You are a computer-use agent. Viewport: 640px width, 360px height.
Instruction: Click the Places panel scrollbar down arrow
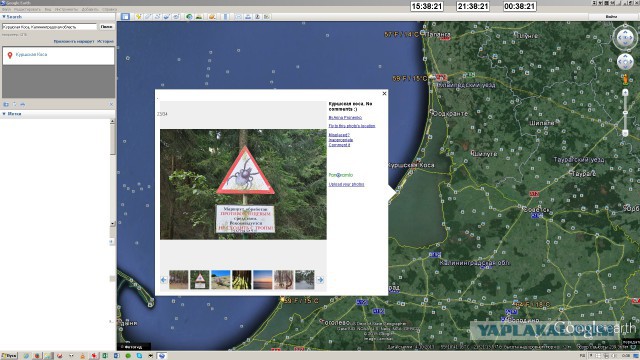coord(112,224)
